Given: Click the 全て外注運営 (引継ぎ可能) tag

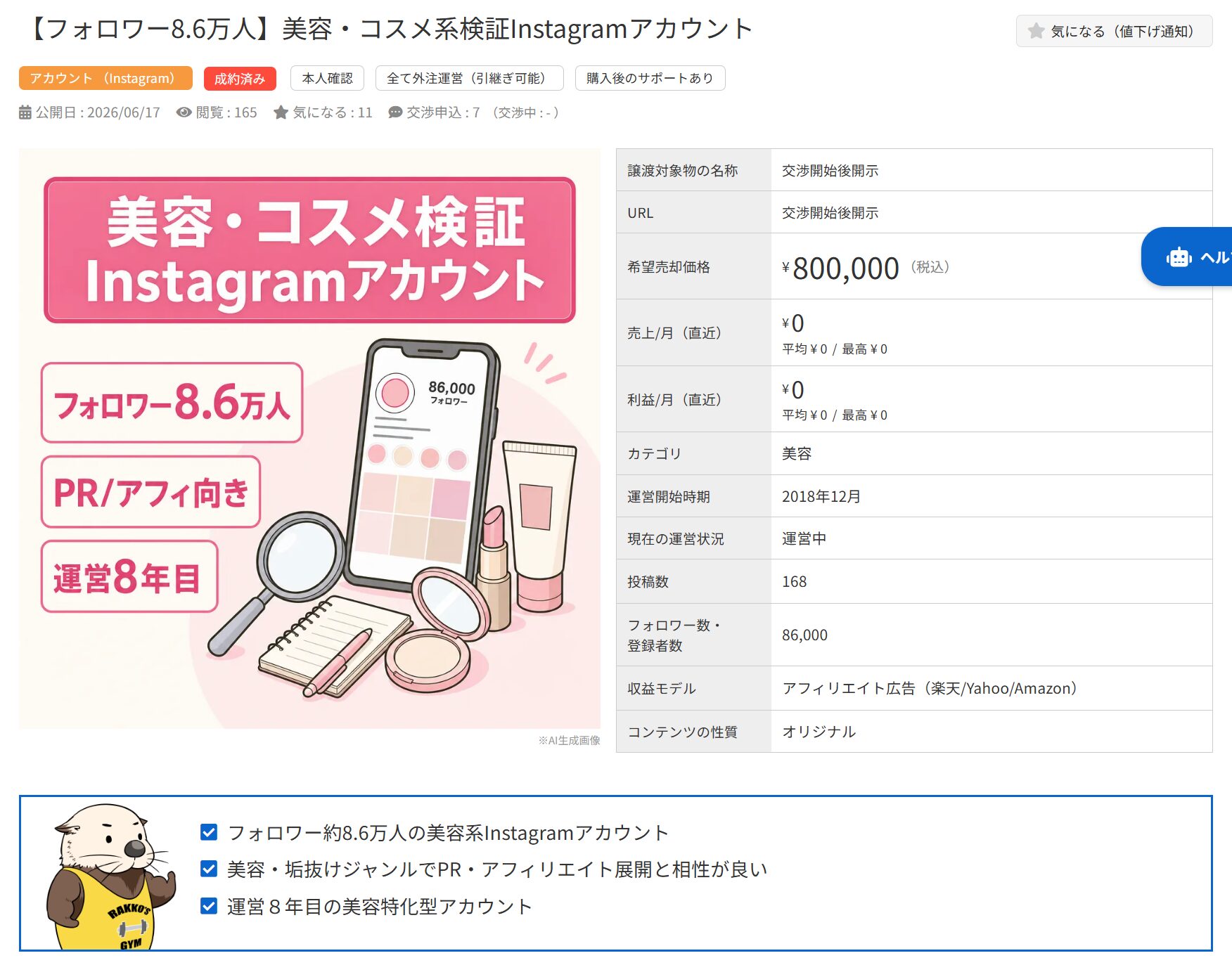Looking at the screenshot, I should coord(470,78).
